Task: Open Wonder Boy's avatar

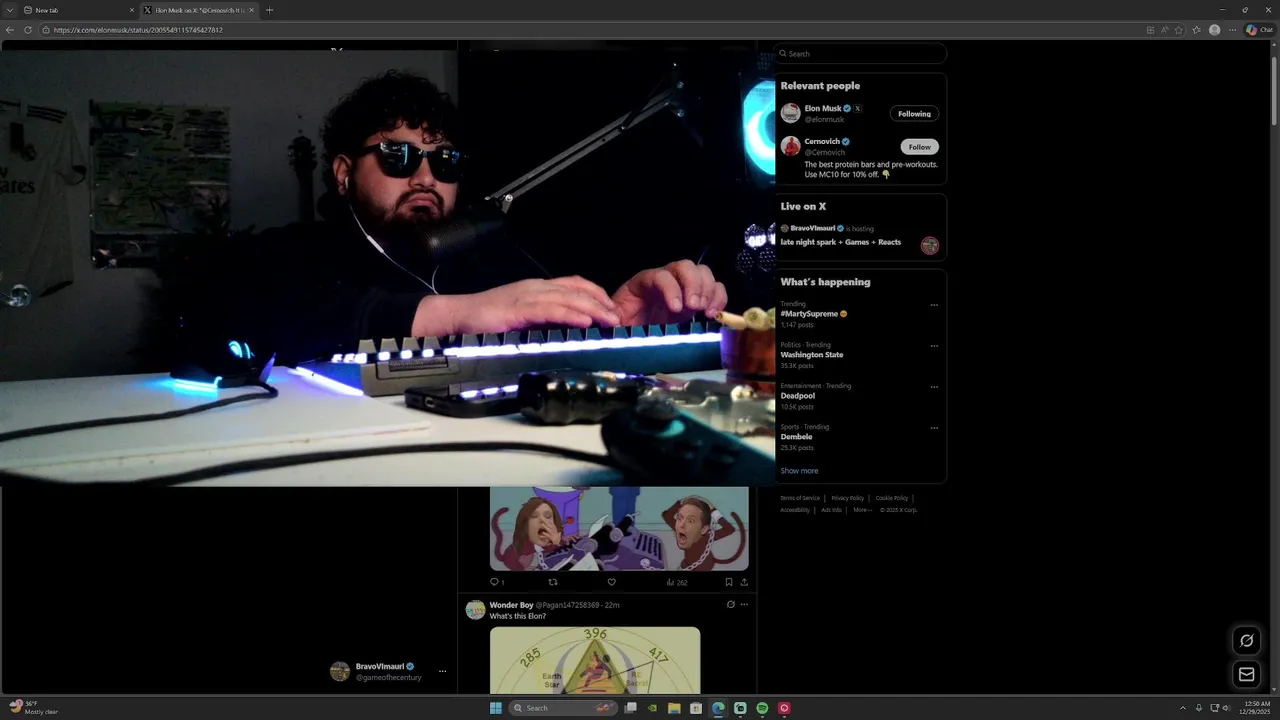Action: pyautogui.click(x=476, y=610)
